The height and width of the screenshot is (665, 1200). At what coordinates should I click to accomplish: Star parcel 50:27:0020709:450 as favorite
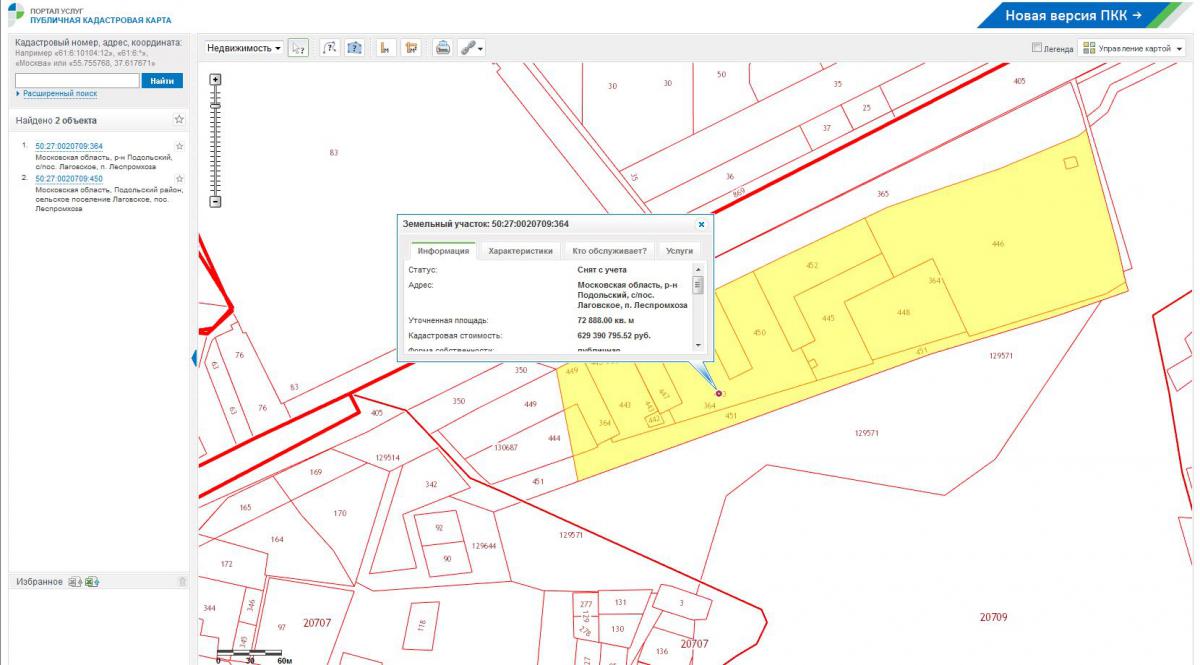(x=180, y=179)
